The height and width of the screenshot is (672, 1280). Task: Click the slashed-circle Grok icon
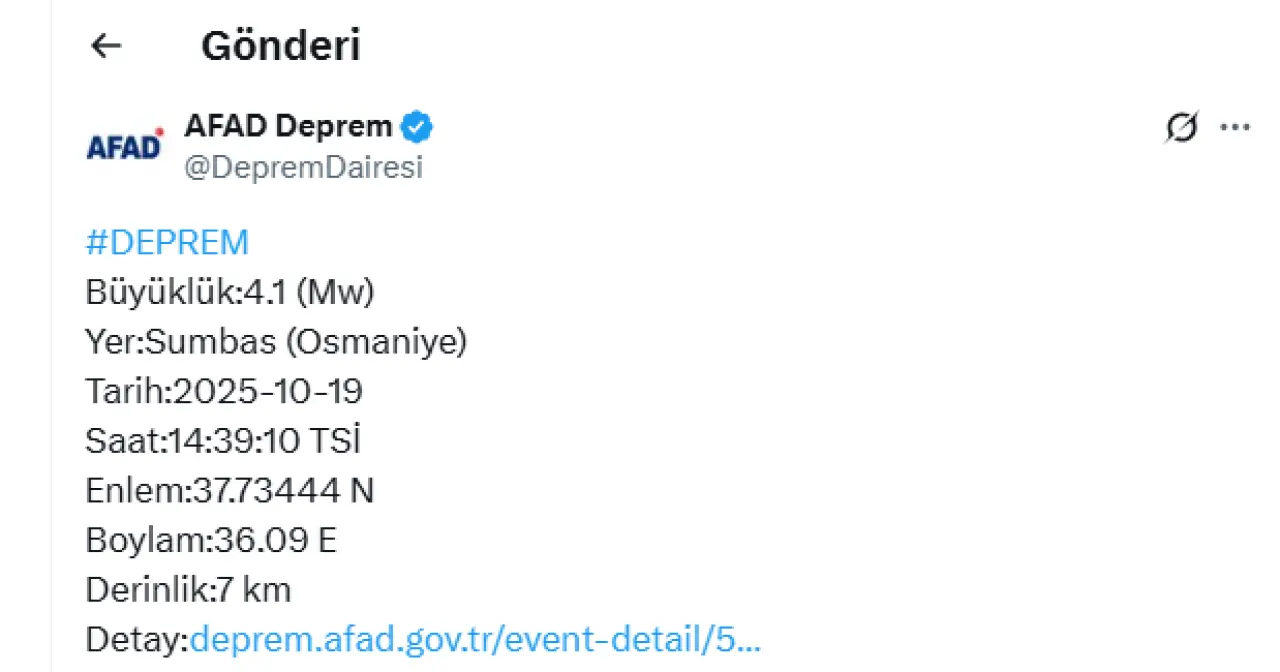(1182, 128)
